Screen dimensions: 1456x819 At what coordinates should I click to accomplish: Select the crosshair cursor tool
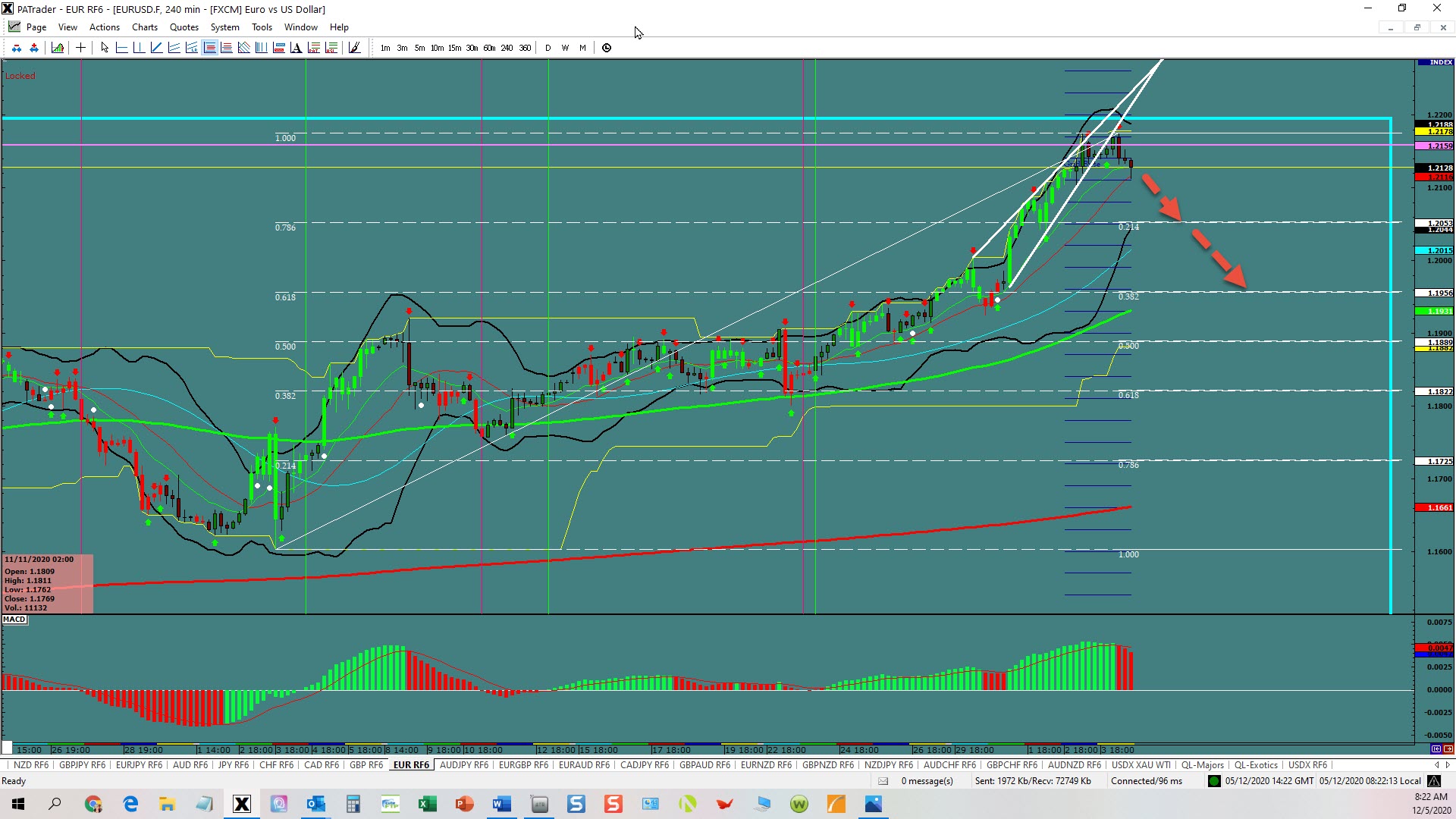tap(80, 48)
